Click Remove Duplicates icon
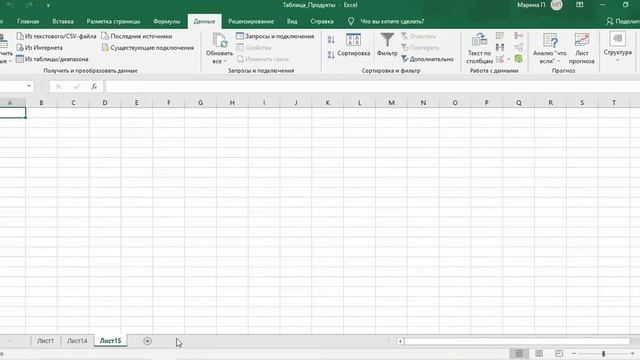The image size is (640, 360). coord(500,47)
